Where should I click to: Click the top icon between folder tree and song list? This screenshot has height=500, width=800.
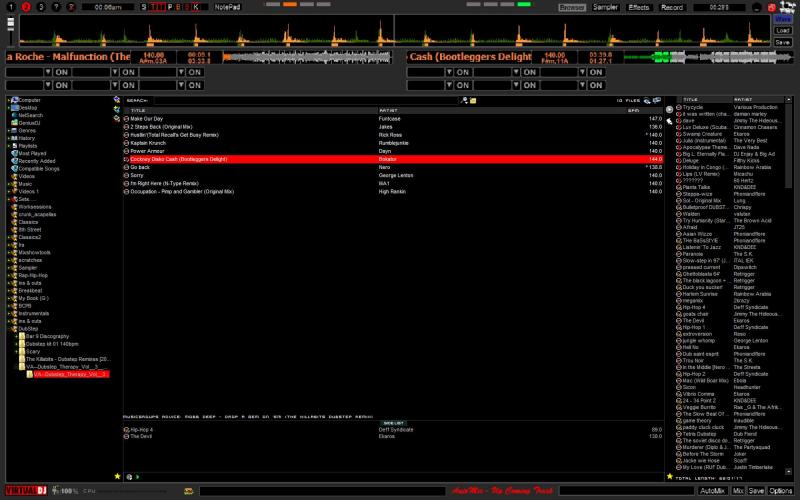point(117,99)
